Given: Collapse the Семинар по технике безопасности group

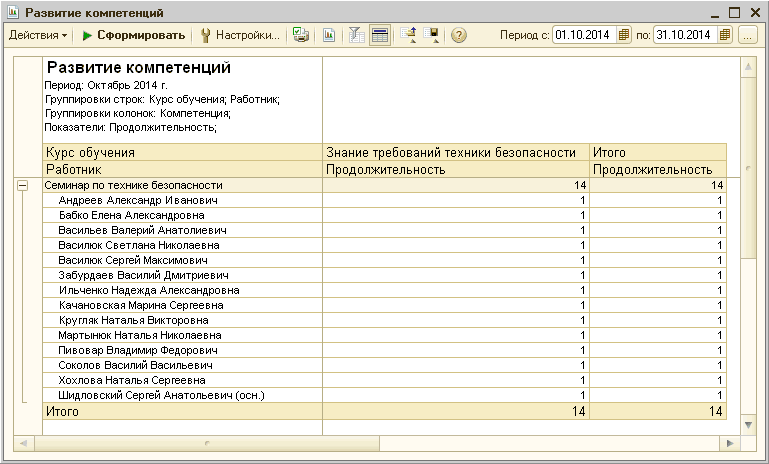Looking at the screenshot, I should click(23, 185).
